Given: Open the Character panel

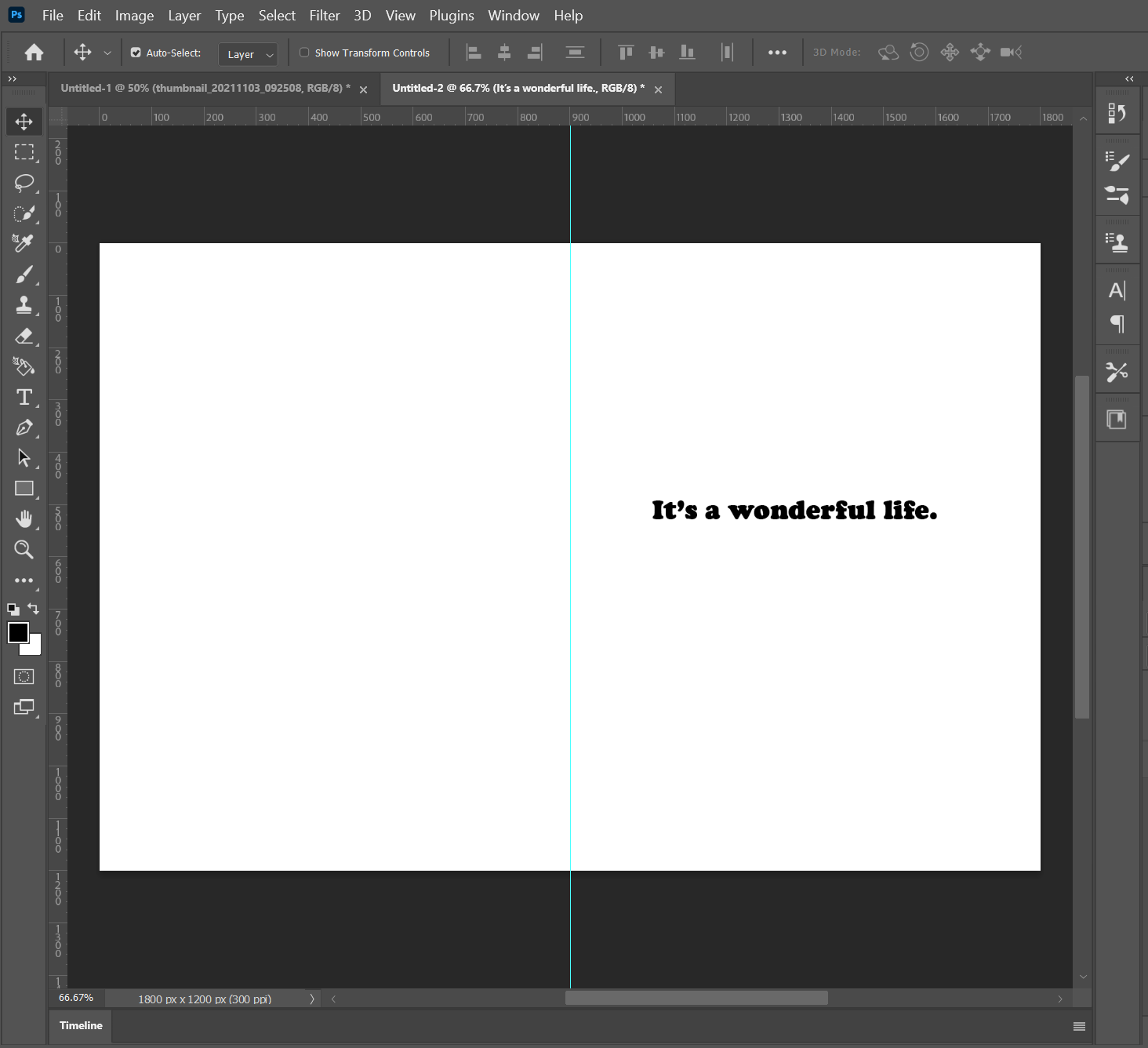Looking at the screenshot, I should pyautogui.click(x=1117, y=289).
